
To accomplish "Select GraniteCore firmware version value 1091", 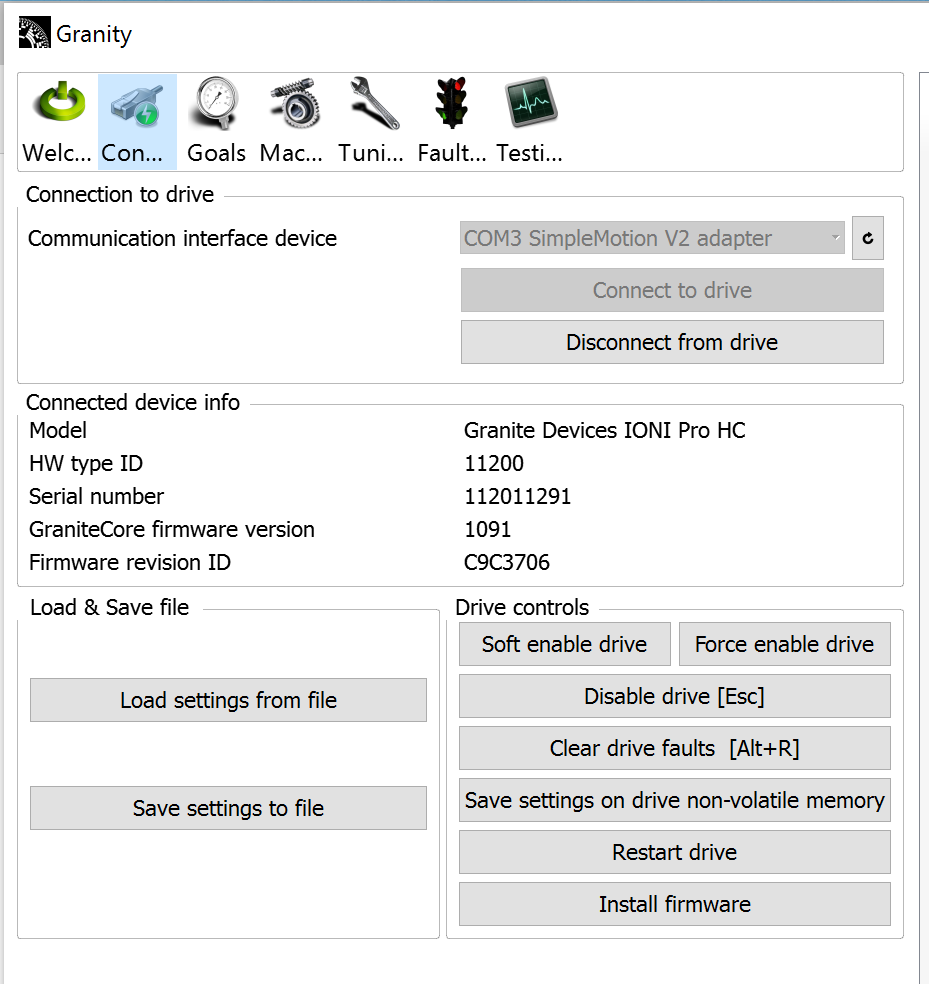I will point(488,530).
